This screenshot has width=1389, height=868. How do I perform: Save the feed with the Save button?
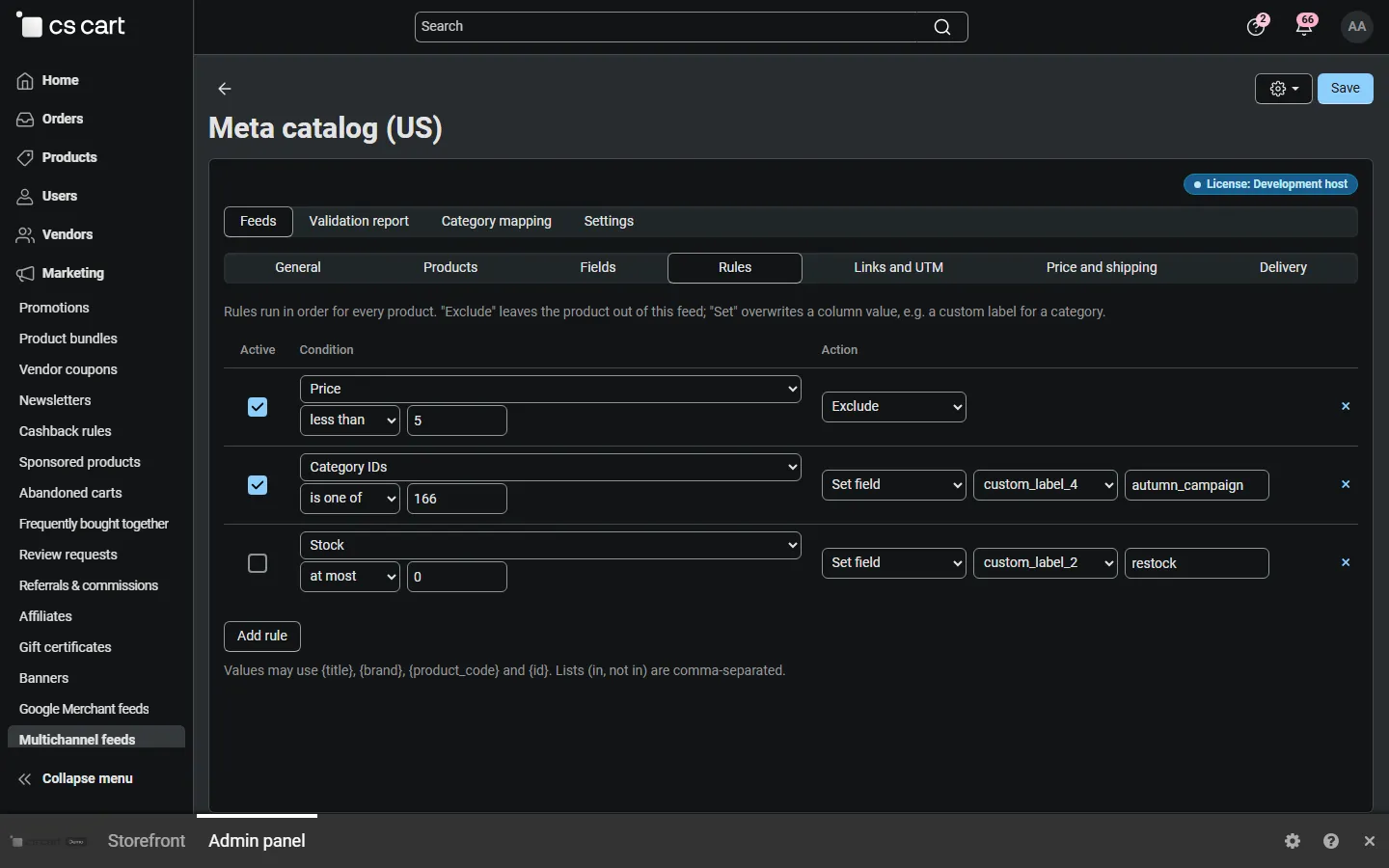click(1346, 89)
